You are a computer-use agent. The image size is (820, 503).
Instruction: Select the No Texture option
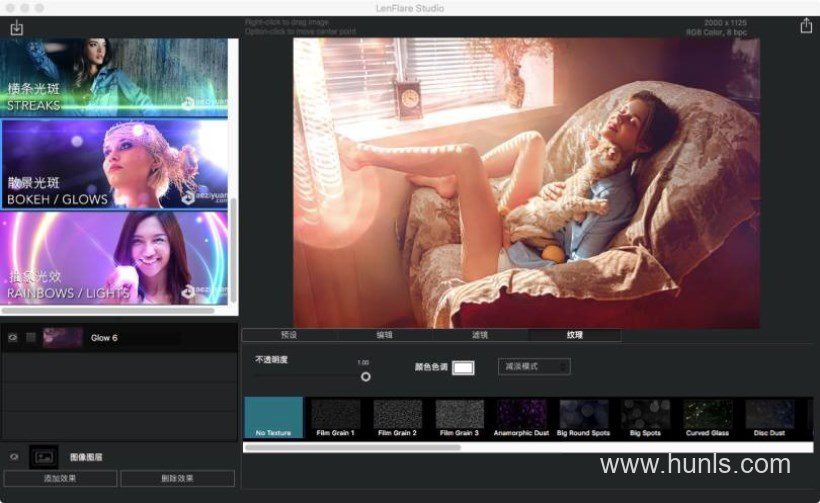(274, 417)
